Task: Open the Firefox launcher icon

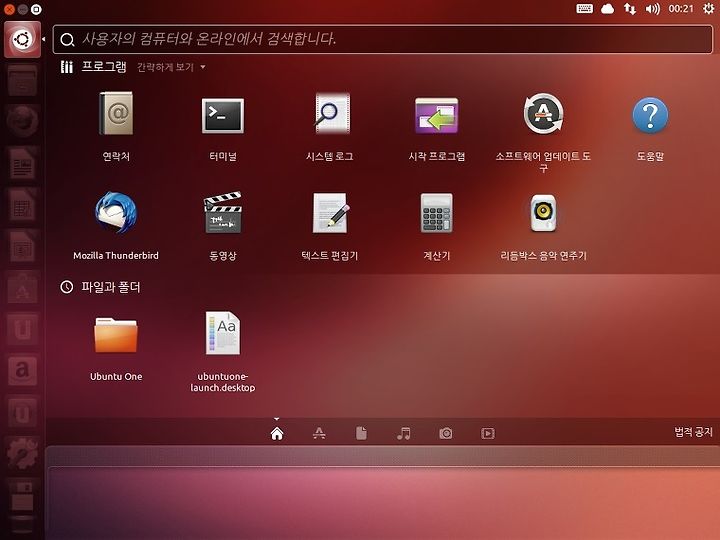Action: (x=22, y=121)
